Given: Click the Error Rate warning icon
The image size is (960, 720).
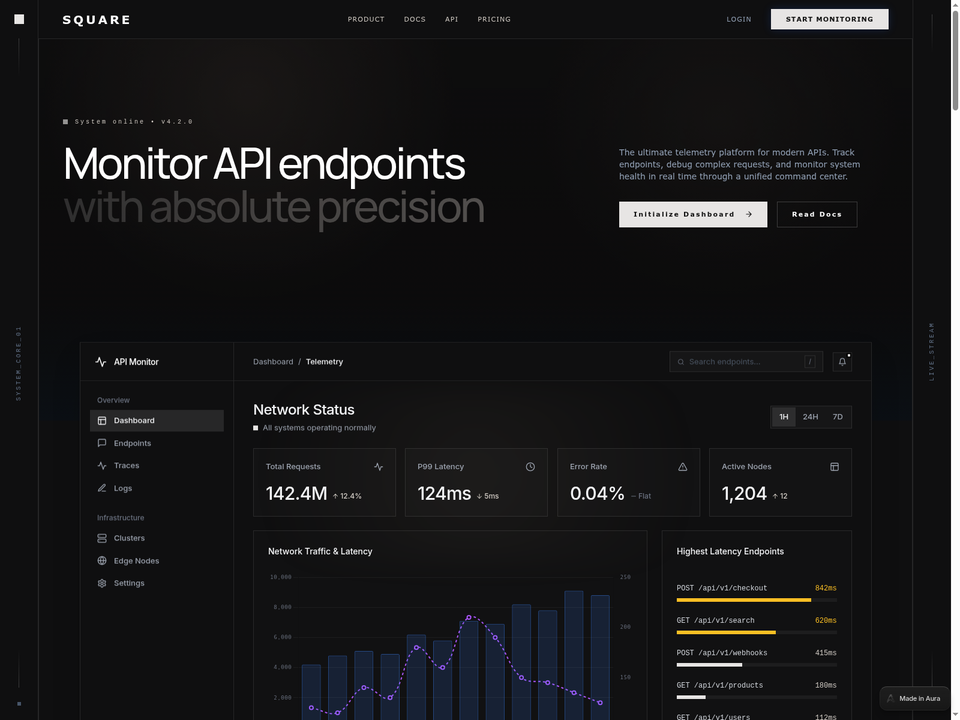Looking at the screenshot, I should 683,467.
